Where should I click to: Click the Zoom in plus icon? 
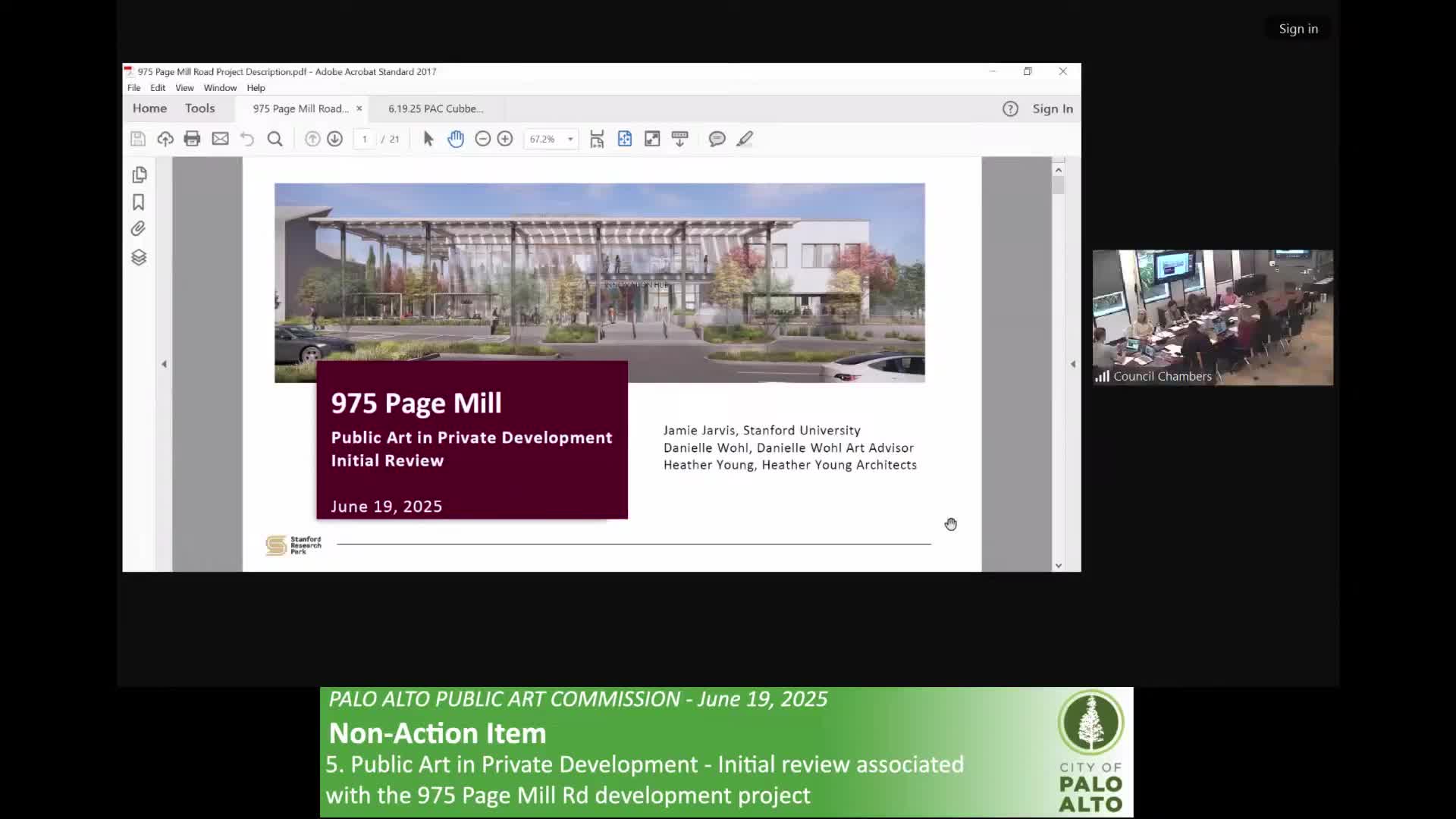[x=505, y=139]
